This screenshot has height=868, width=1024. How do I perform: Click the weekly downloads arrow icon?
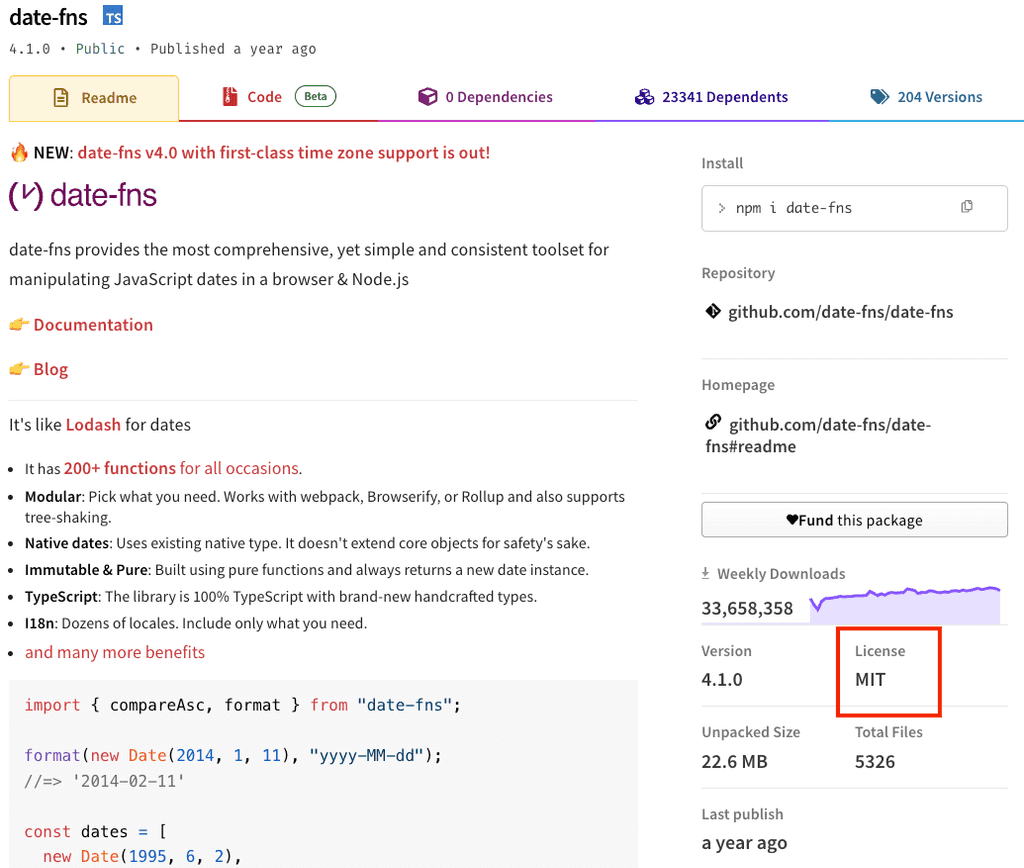pyautogui.click(x=706, y=574)
